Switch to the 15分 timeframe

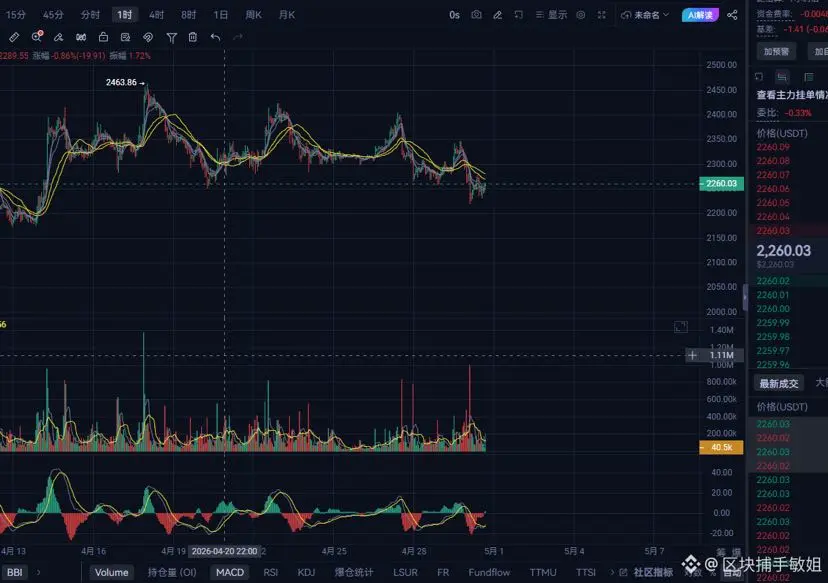pos(15,15)
